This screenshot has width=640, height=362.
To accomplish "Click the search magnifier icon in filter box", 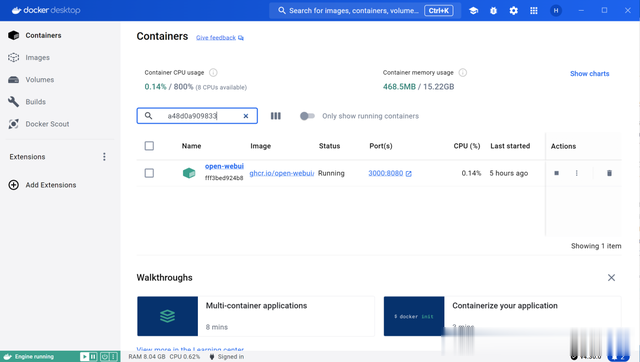I will coord(148,116).
